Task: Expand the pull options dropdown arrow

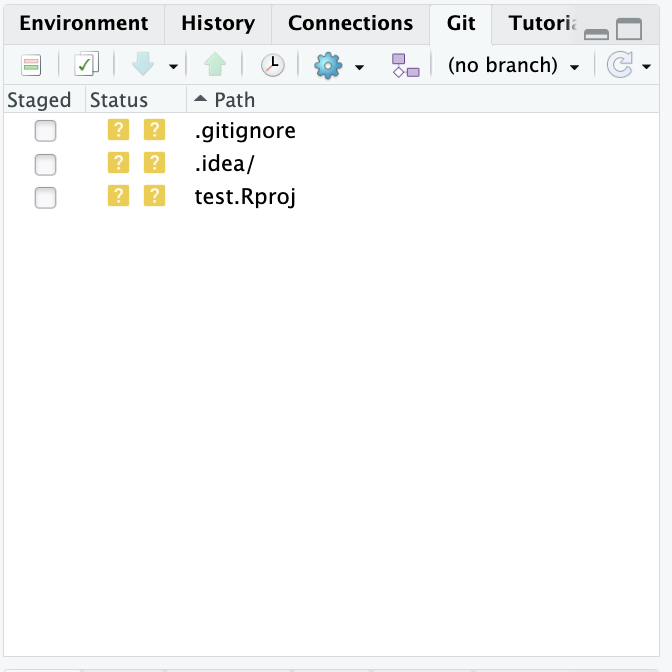Action: tap(173, 66)
